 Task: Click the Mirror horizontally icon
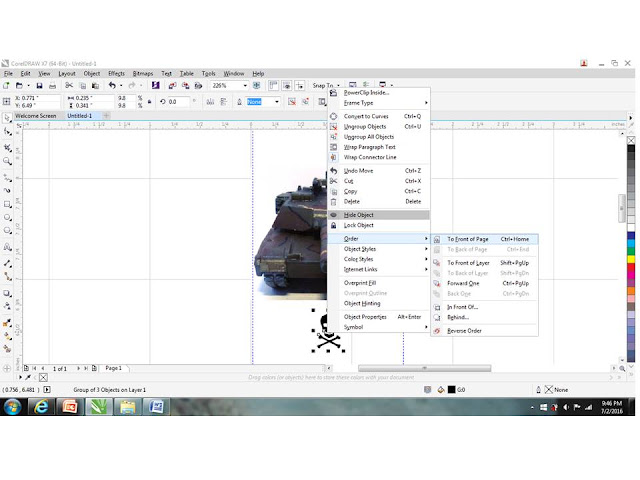(x=211, y=101)
